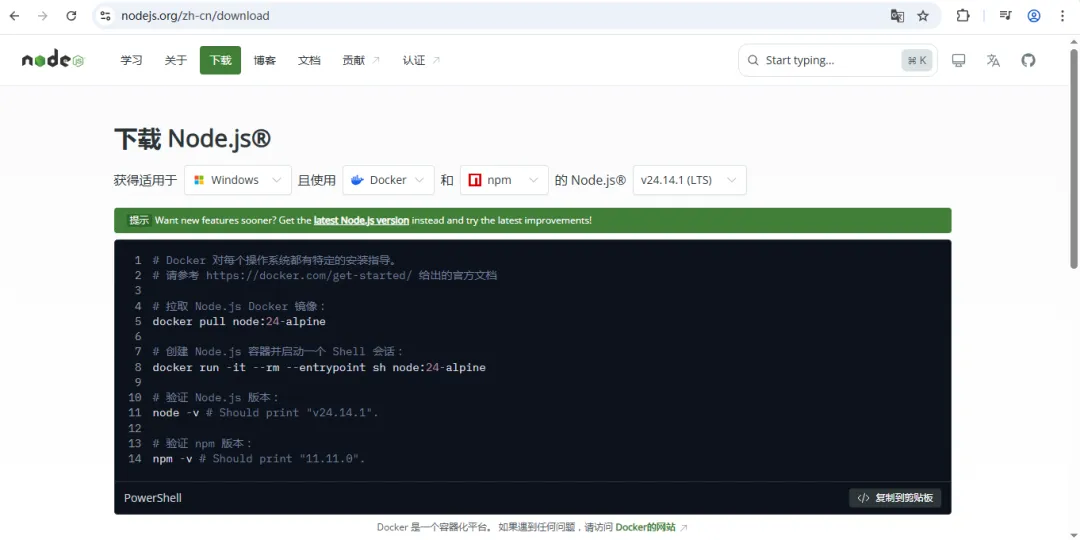Follow the latest Node.js version link

pyautogui.click(x=361, y=220)
